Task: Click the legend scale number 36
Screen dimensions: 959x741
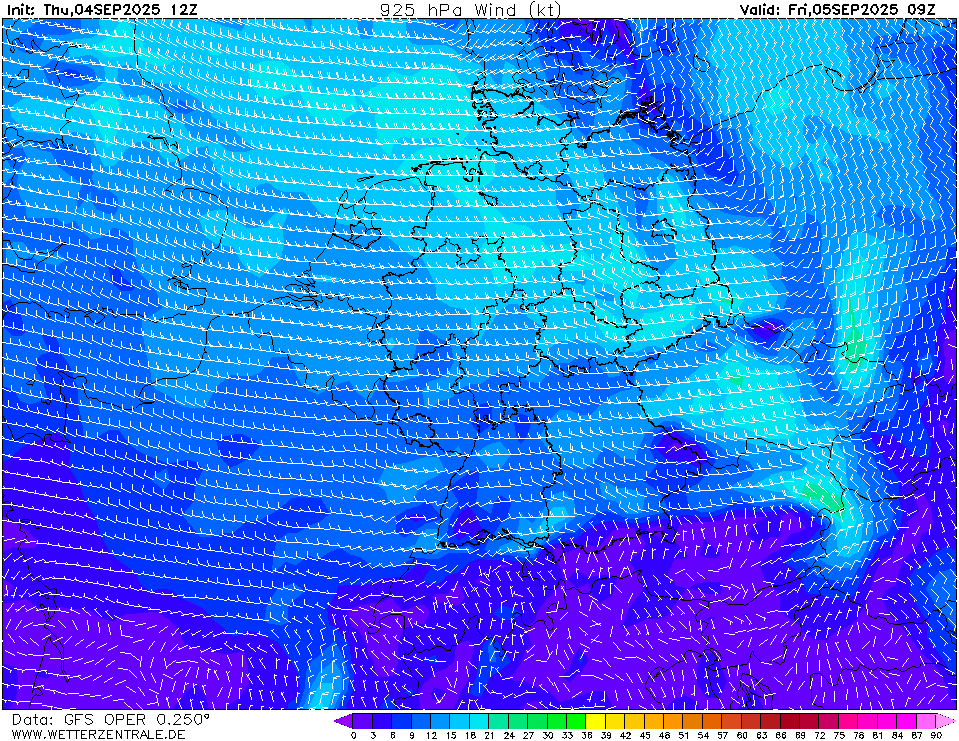Action: [587, 735]
